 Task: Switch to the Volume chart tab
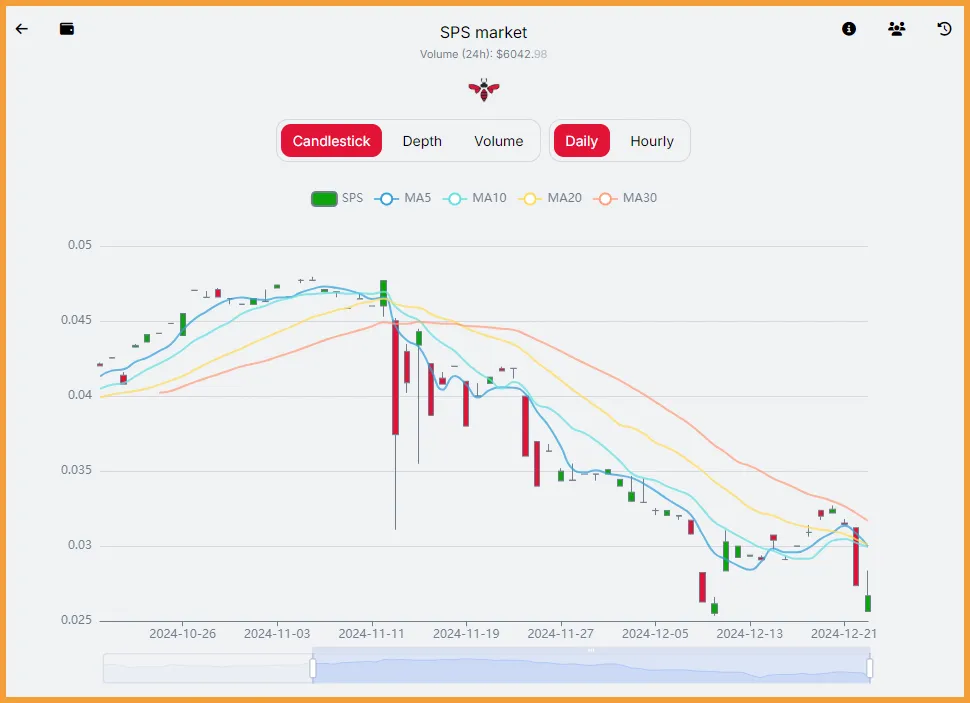point(499,141)
